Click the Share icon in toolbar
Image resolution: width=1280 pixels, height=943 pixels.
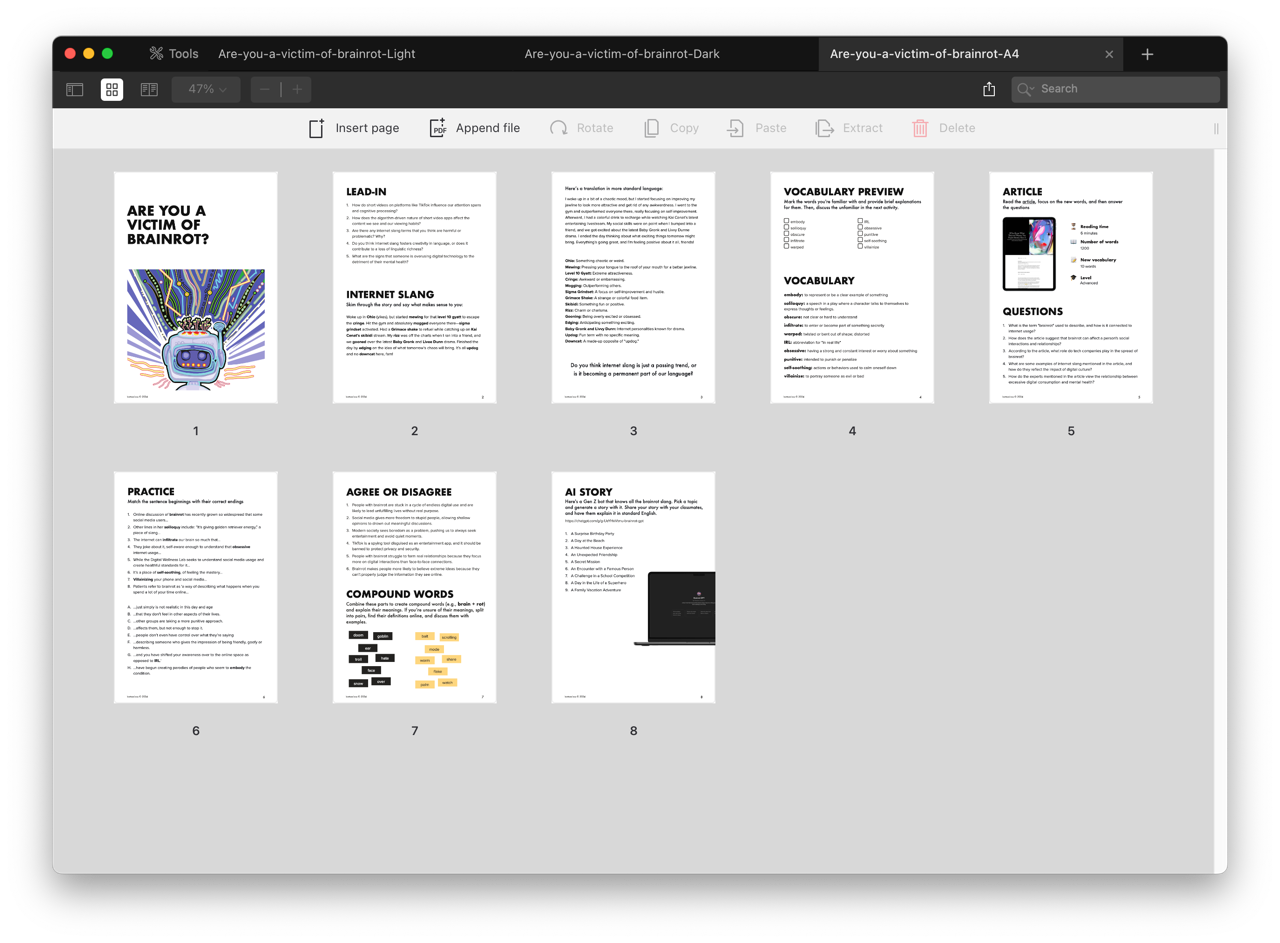tap(989, 89)
